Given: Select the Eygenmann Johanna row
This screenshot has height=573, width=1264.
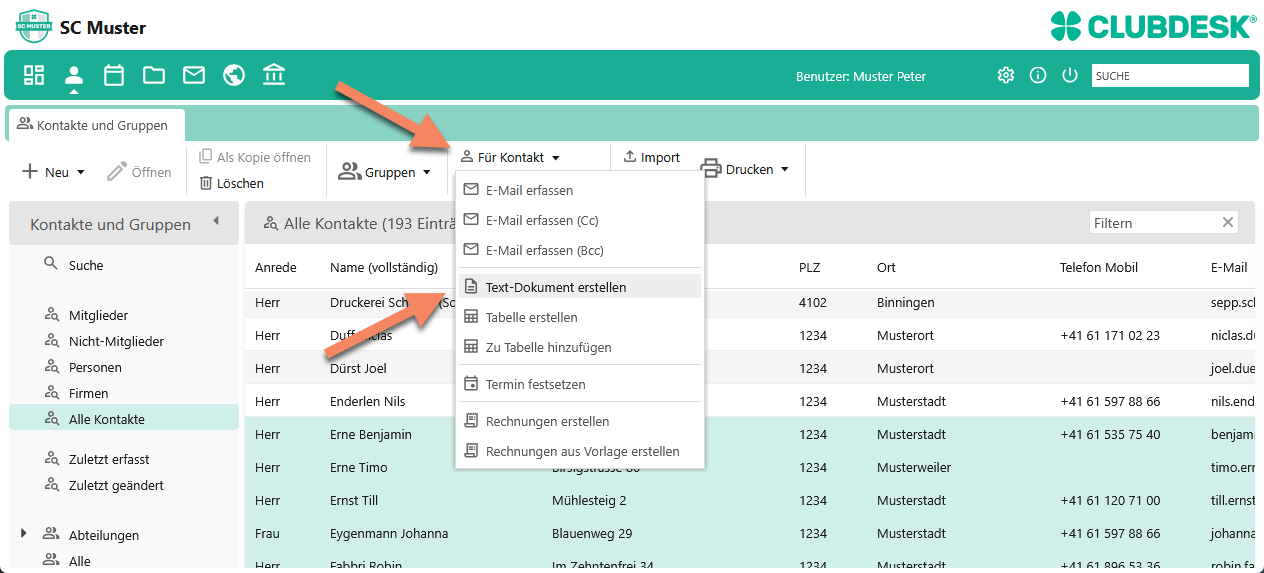Looking at the screenshot, I should tap(750, 533).
